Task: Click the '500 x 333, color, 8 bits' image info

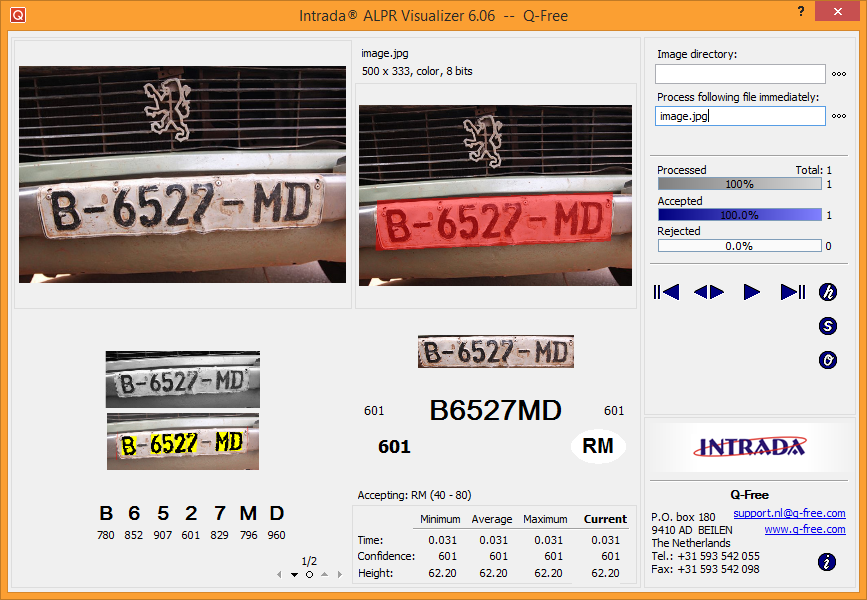Action: click(417, 71)
